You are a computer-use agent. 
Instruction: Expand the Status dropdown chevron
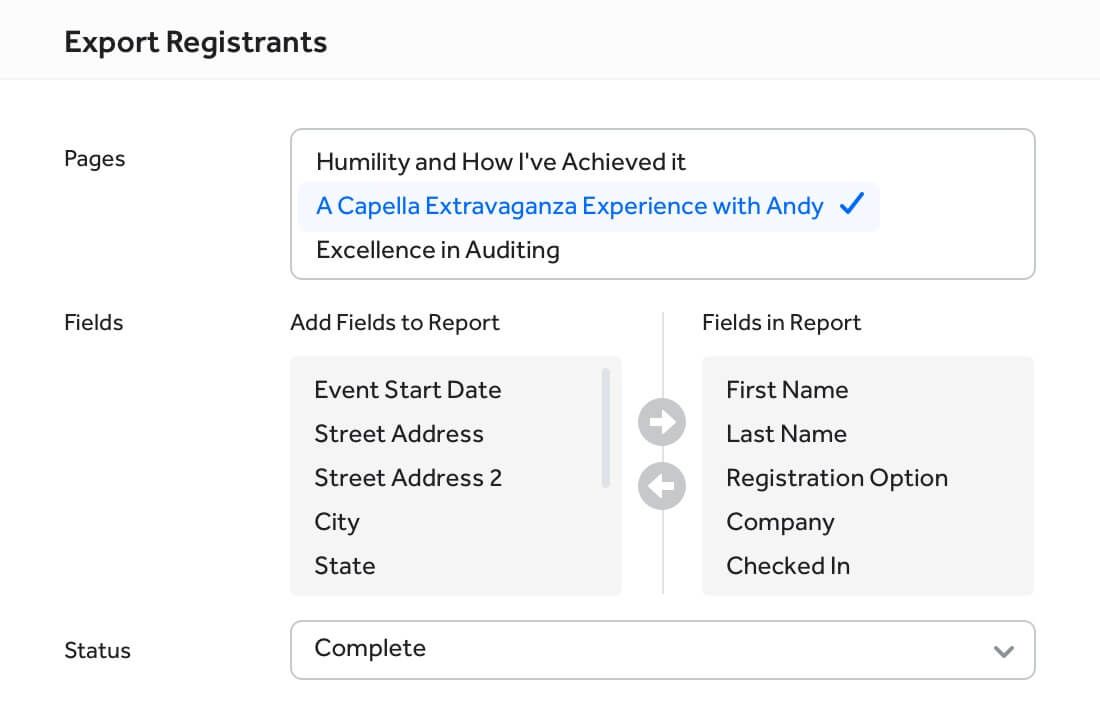coord(1003,651)
